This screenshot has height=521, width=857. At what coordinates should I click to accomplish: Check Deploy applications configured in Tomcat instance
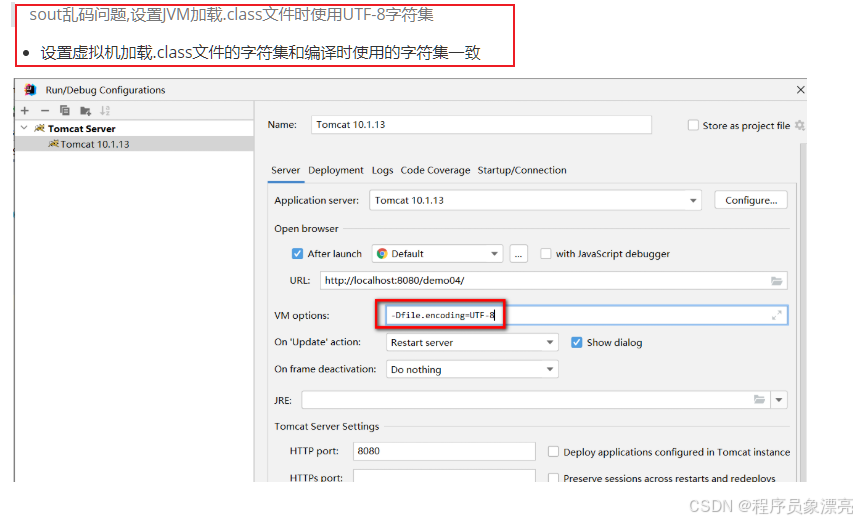coord(553,452)
